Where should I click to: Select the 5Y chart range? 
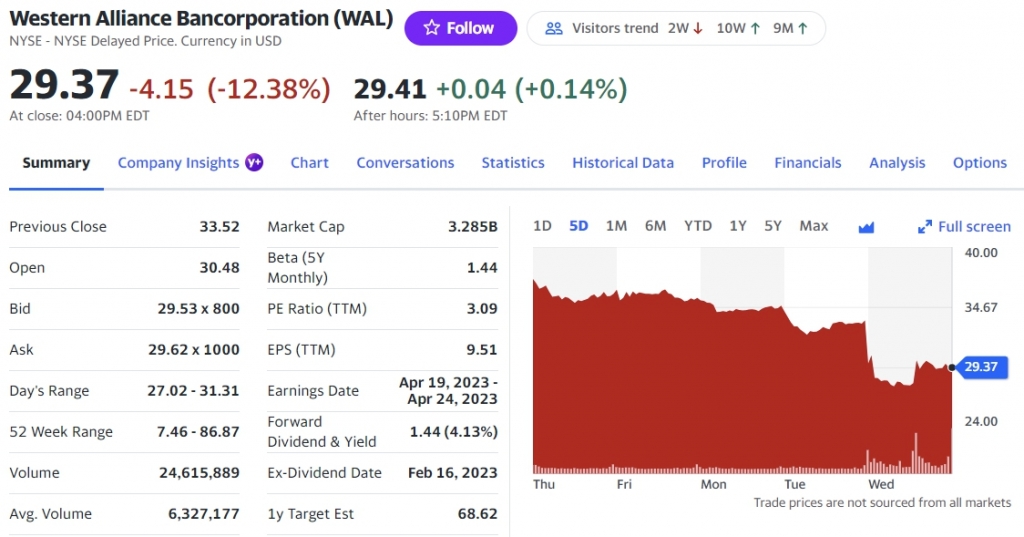[773, 226]
